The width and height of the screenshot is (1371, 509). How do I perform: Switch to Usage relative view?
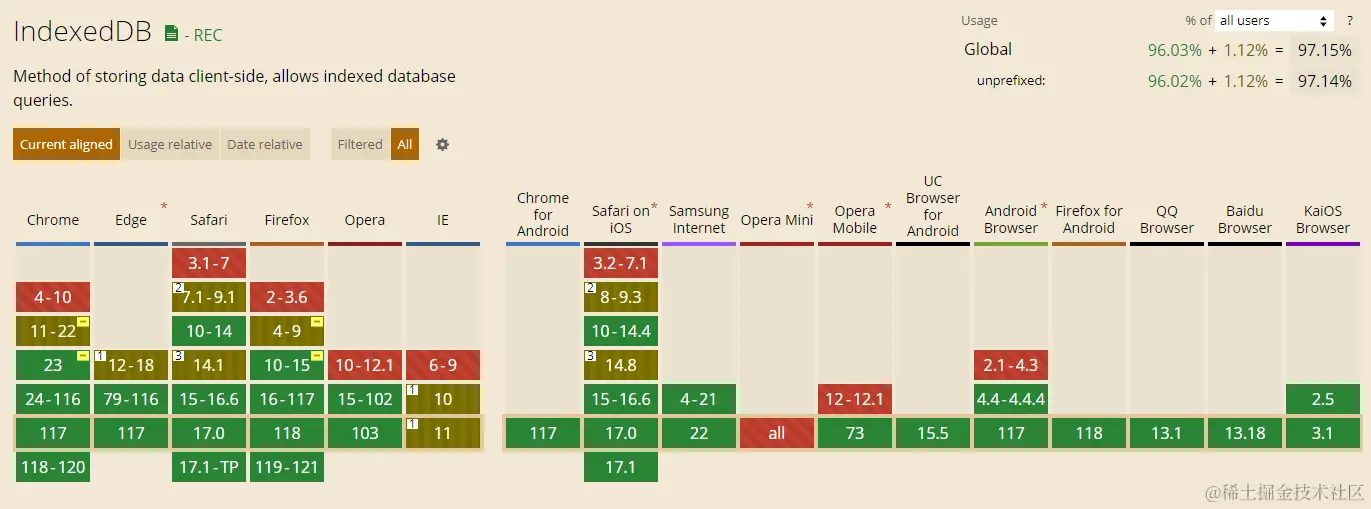click(170, 144)
